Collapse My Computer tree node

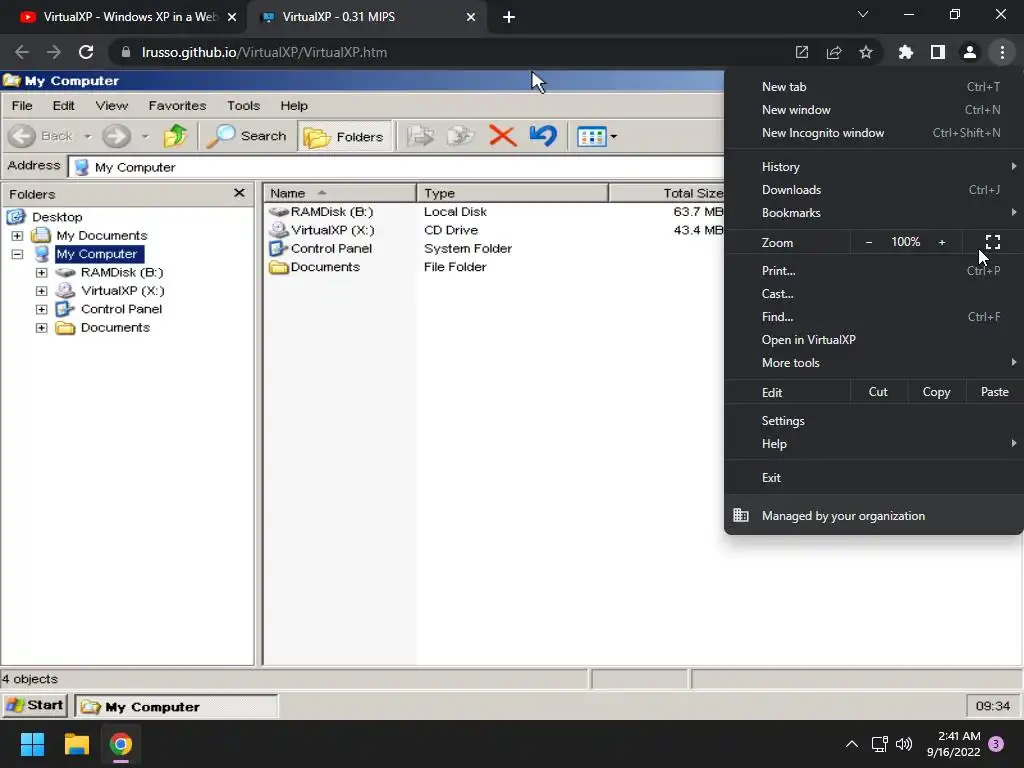[18, 254]
